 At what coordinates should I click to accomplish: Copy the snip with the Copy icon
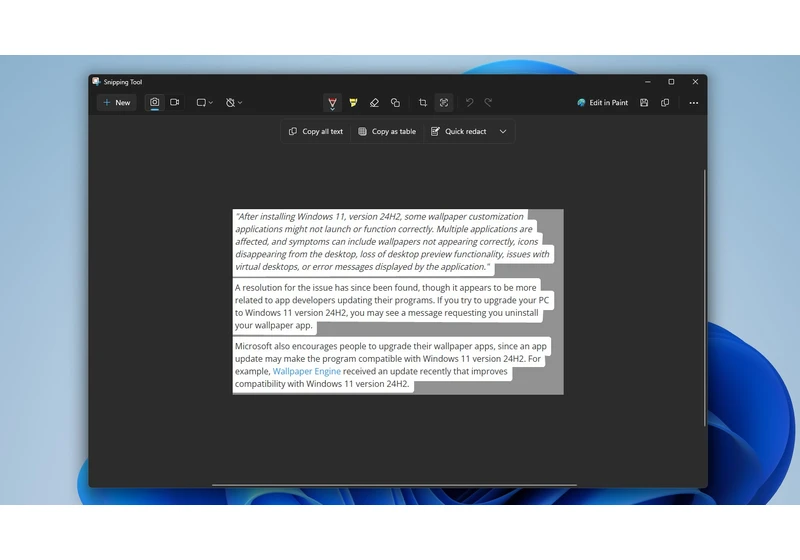point(665,103)
